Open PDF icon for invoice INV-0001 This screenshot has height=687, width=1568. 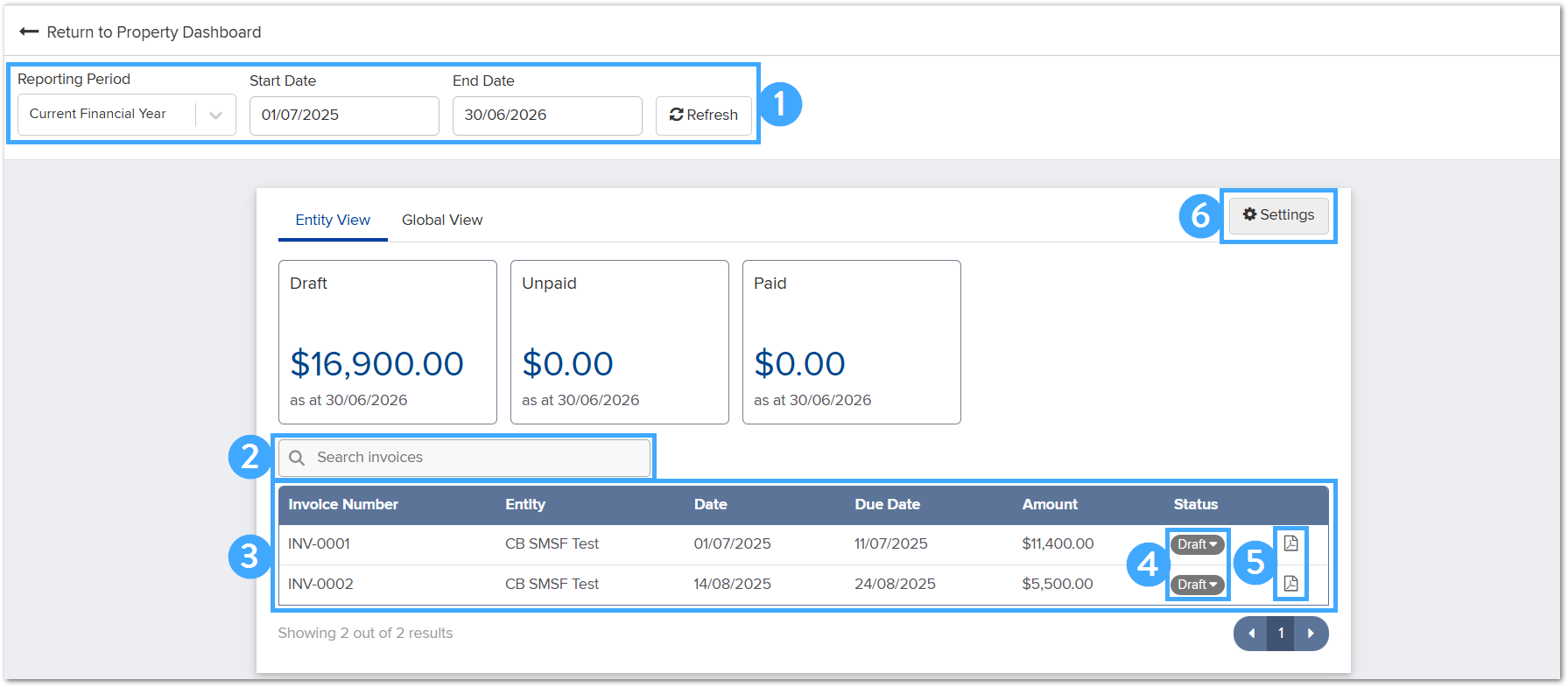point(1290,543)
